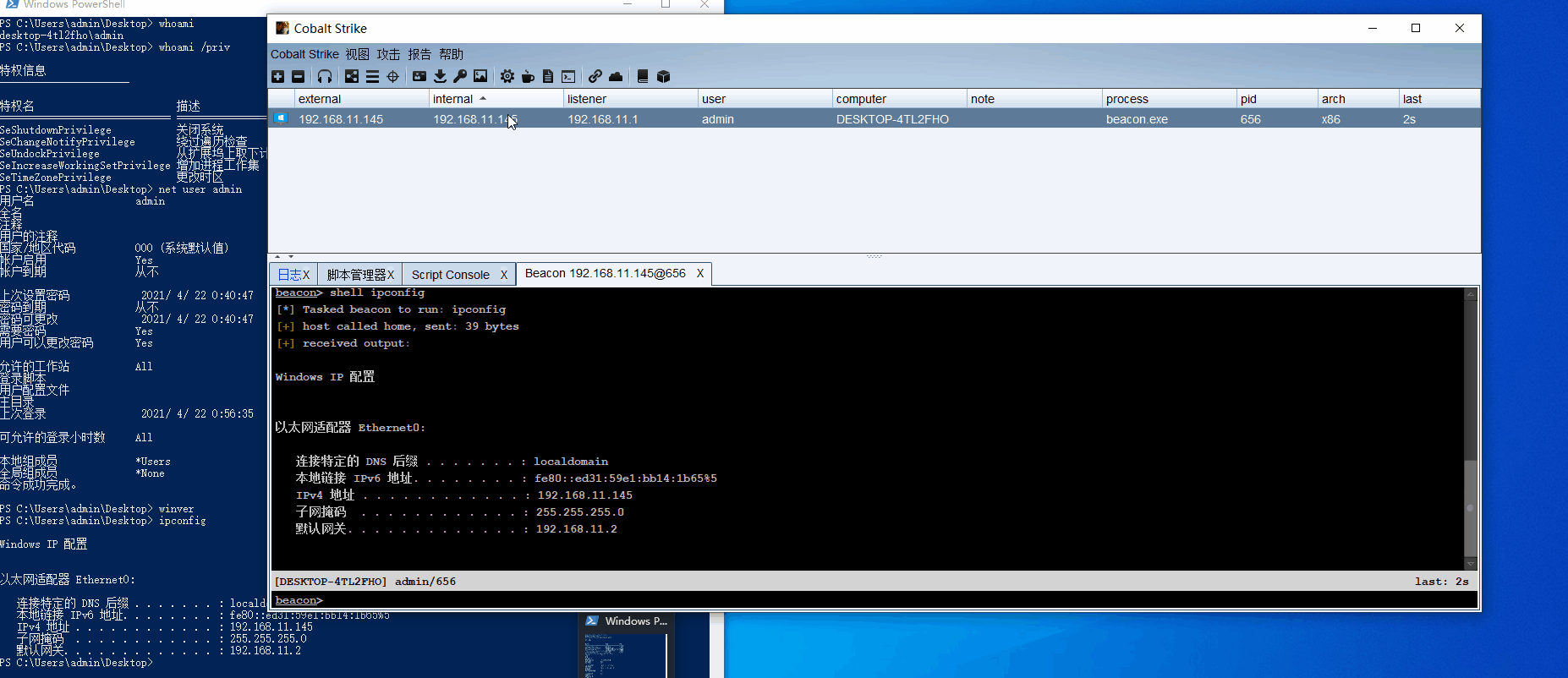Viewport: 1568px width, 678px height.
Task: Click the split pane collapse-up arrow
Action: 277,256
